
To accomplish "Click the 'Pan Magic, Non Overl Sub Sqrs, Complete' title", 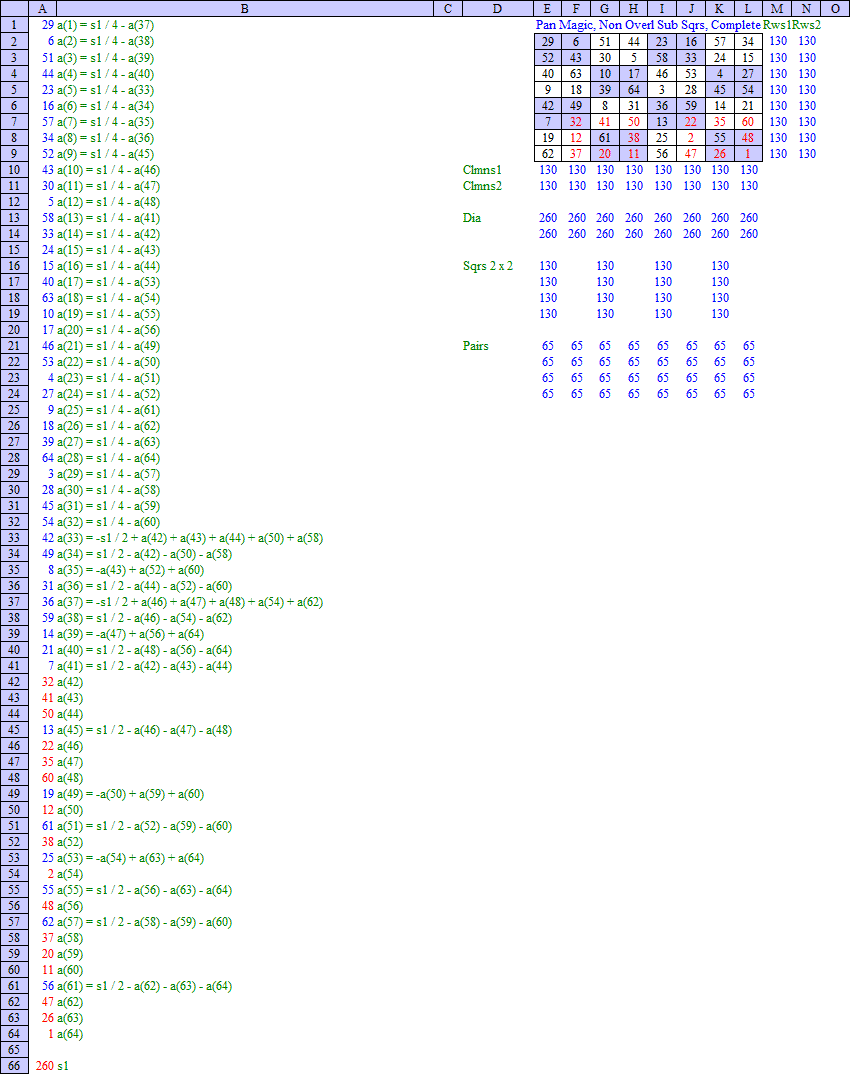I will click(648, 25).
